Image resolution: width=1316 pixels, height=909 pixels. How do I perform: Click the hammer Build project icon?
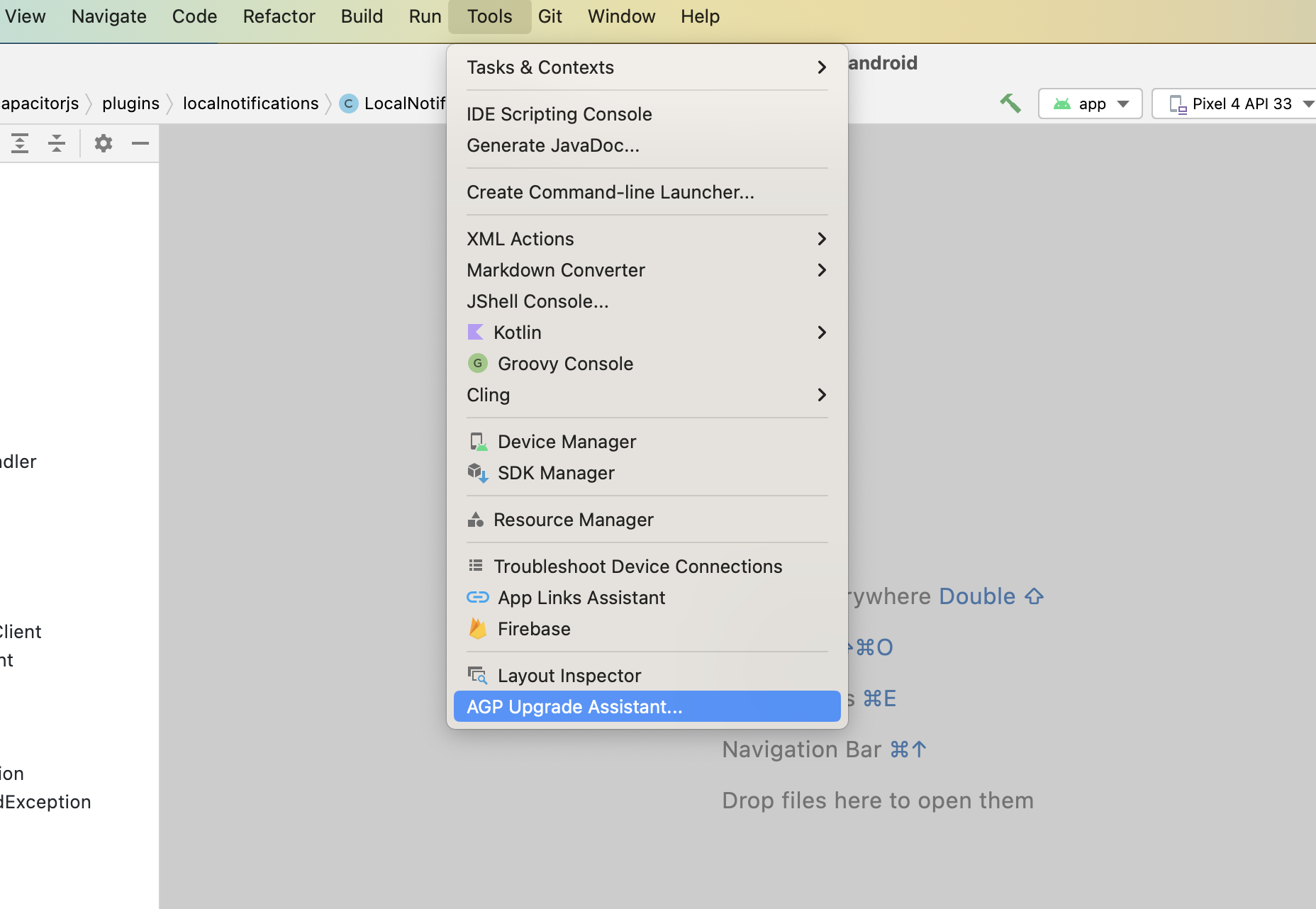[x=1010, y=104]
